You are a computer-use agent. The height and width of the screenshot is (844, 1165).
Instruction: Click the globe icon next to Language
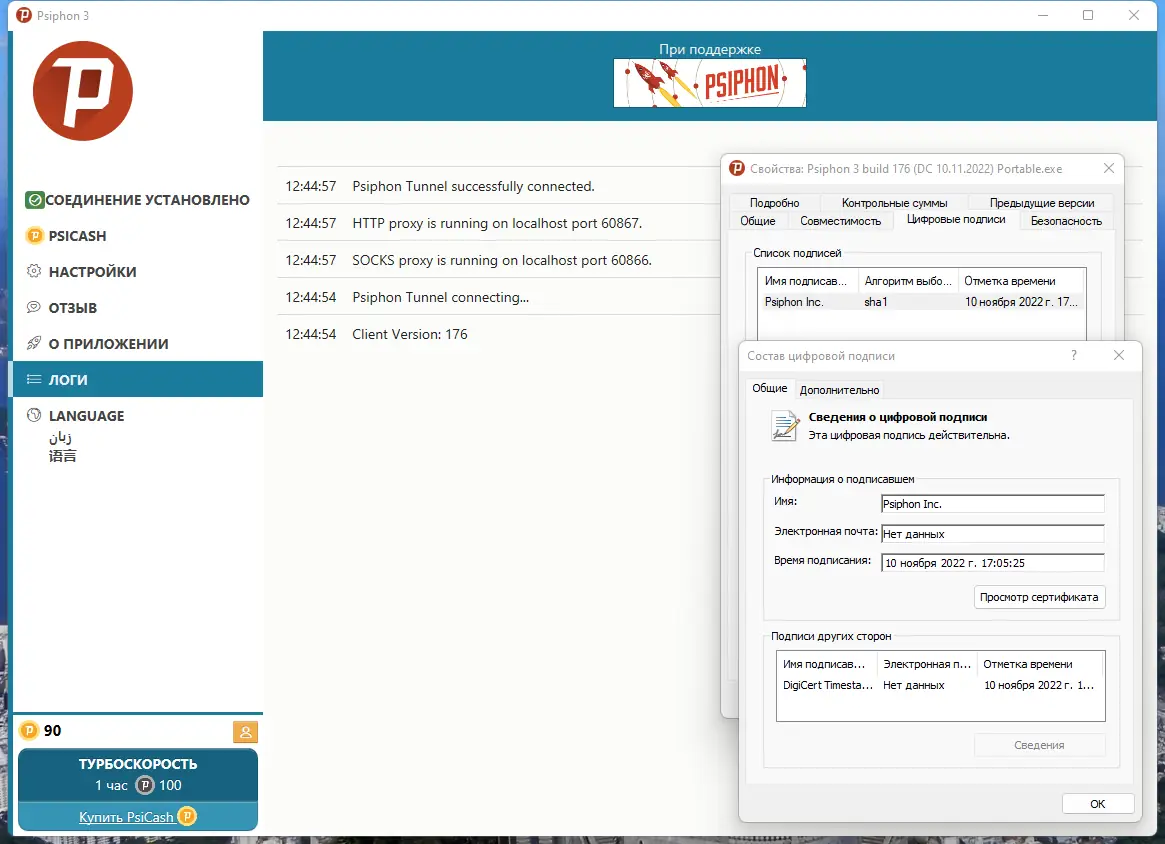[33, 415]
